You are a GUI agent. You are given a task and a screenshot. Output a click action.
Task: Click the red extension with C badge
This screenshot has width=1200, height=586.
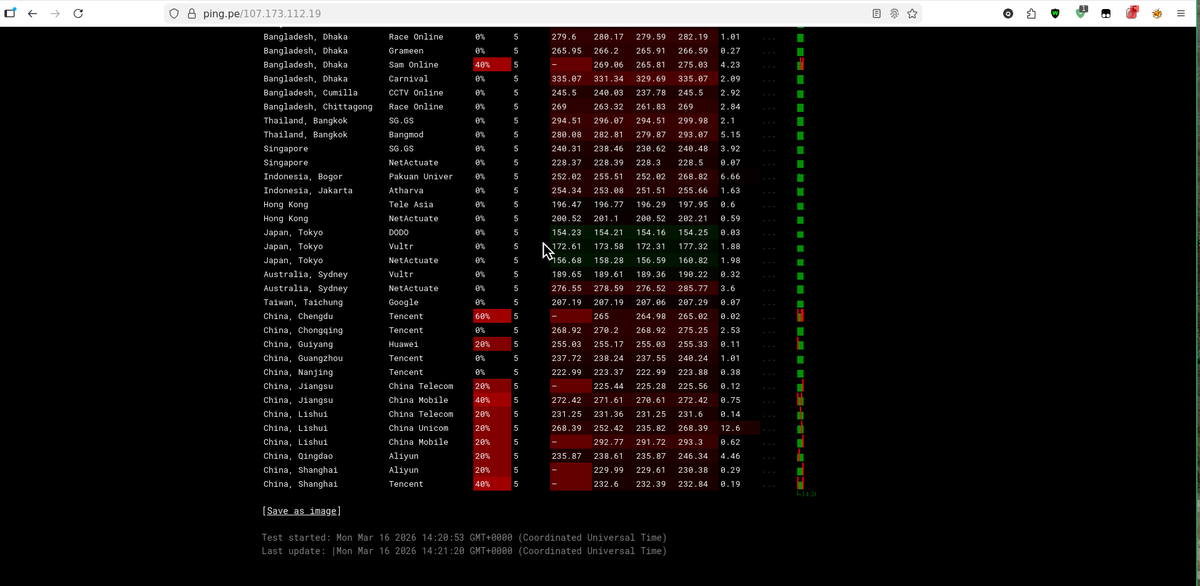[x=1131, y=13]
